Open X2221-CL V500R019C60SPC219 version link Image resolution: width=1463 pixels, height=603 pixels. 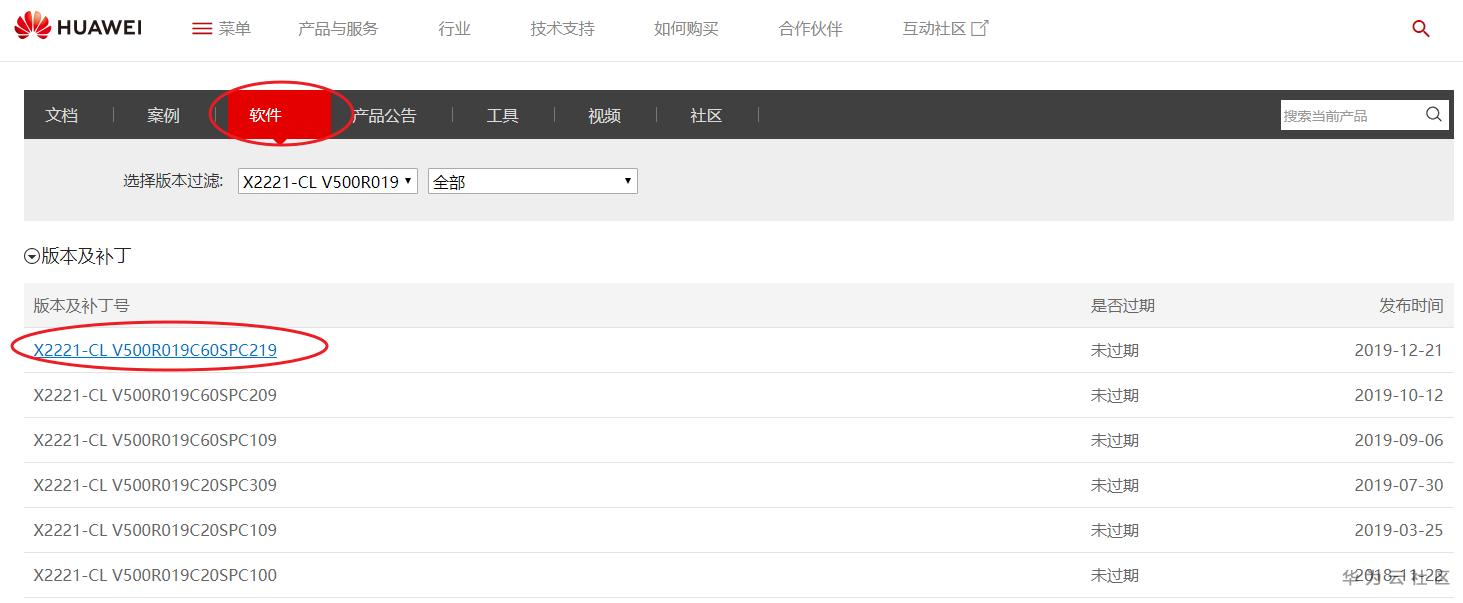click(155, 350)
